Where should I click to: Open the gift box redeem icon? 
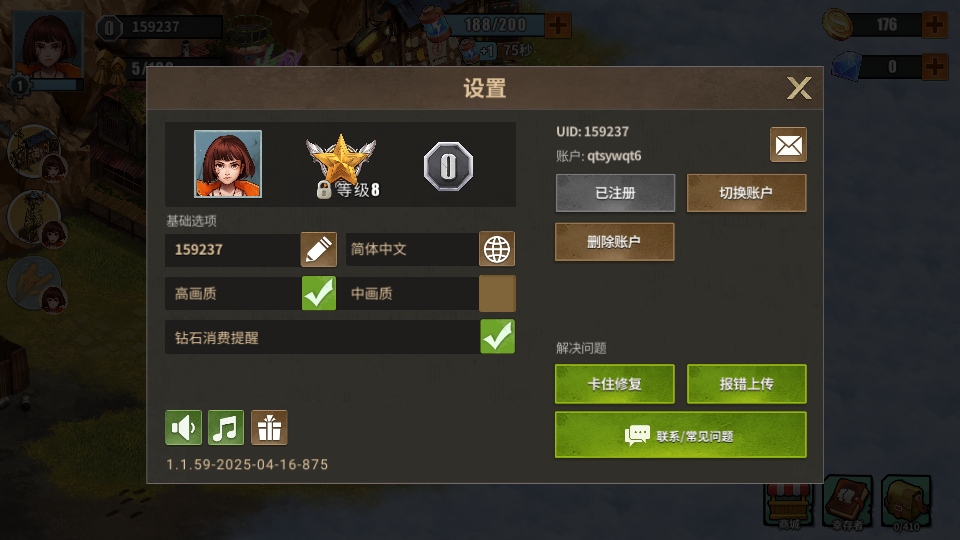click(x=269, y=427)
